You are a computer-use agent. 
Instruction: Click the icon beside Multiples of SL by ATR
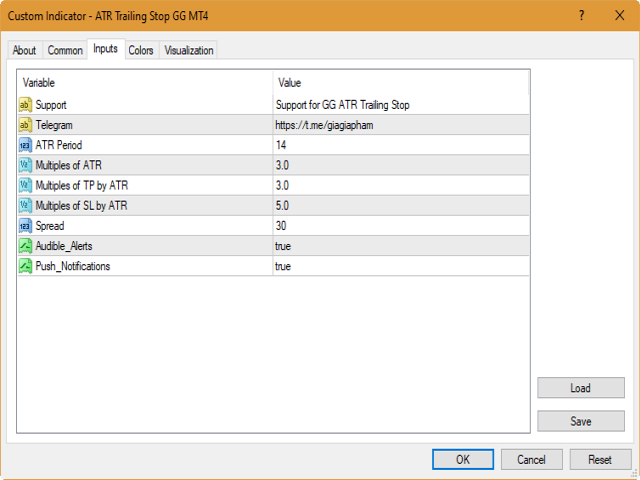pos(25,206)
